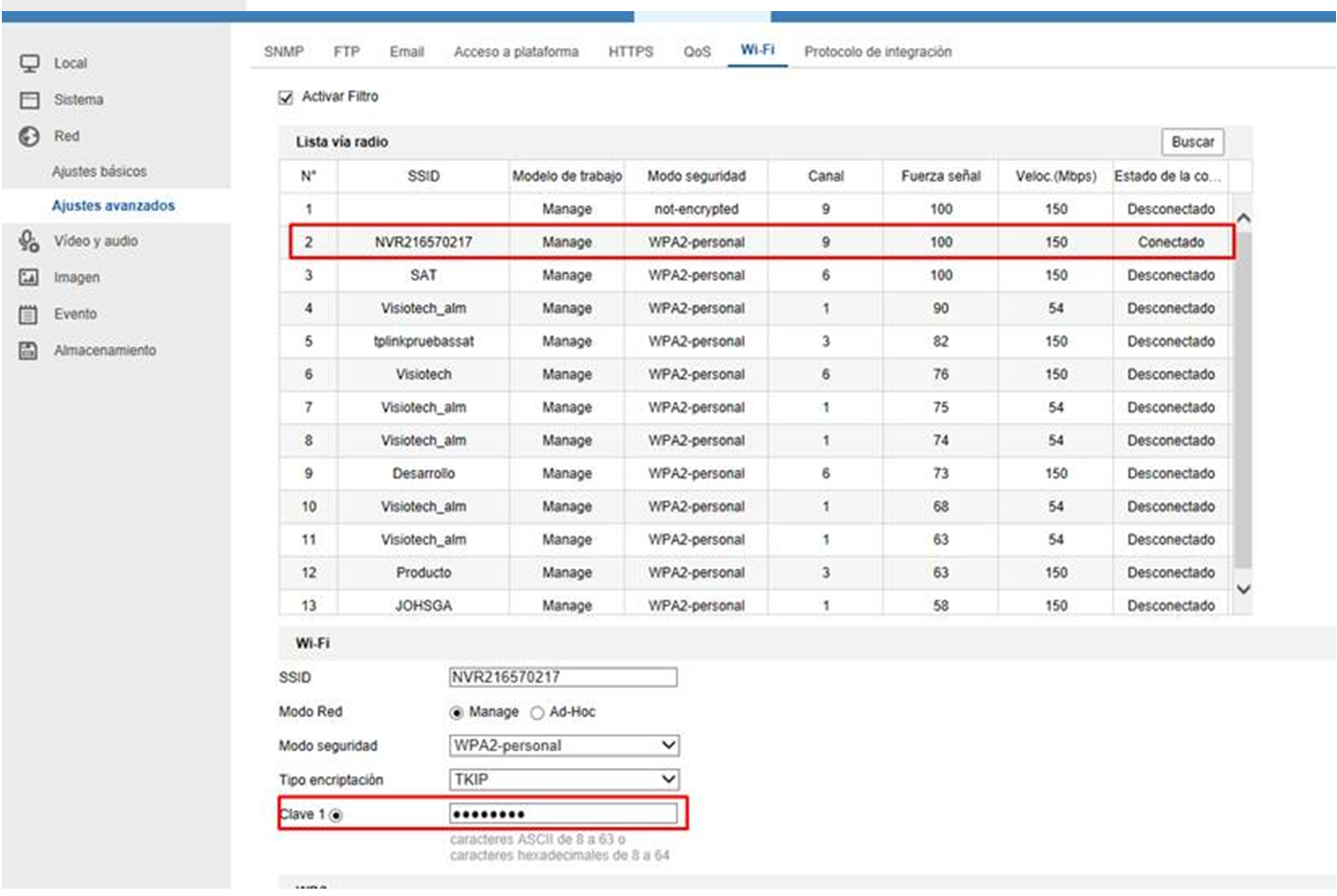Select the Manage radio button
The image size is (1337, 896).
pyautogui.click(x=456, y=713)
